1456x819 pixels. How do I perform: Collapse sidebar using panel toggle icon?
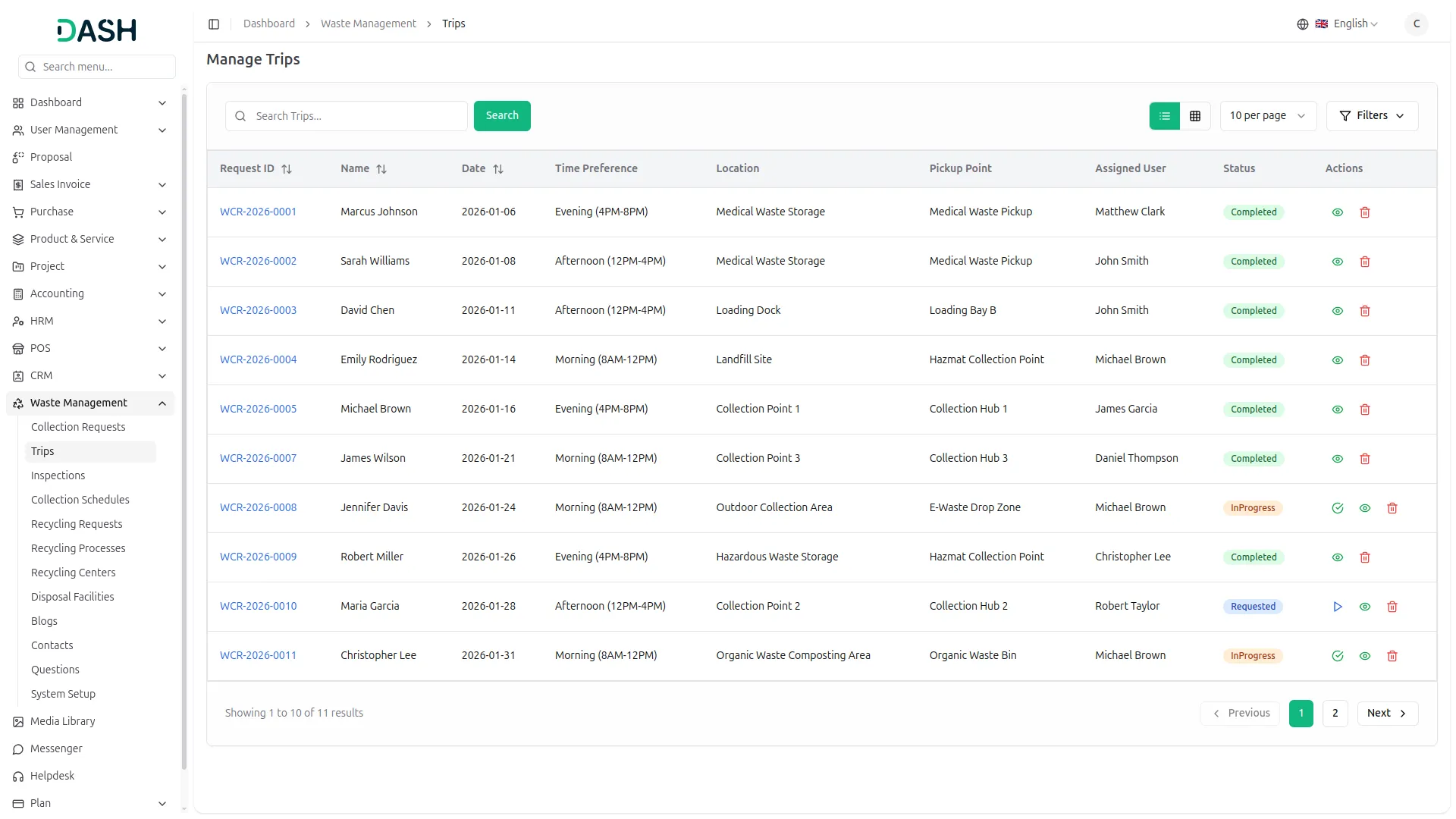(x=214, y=24)
